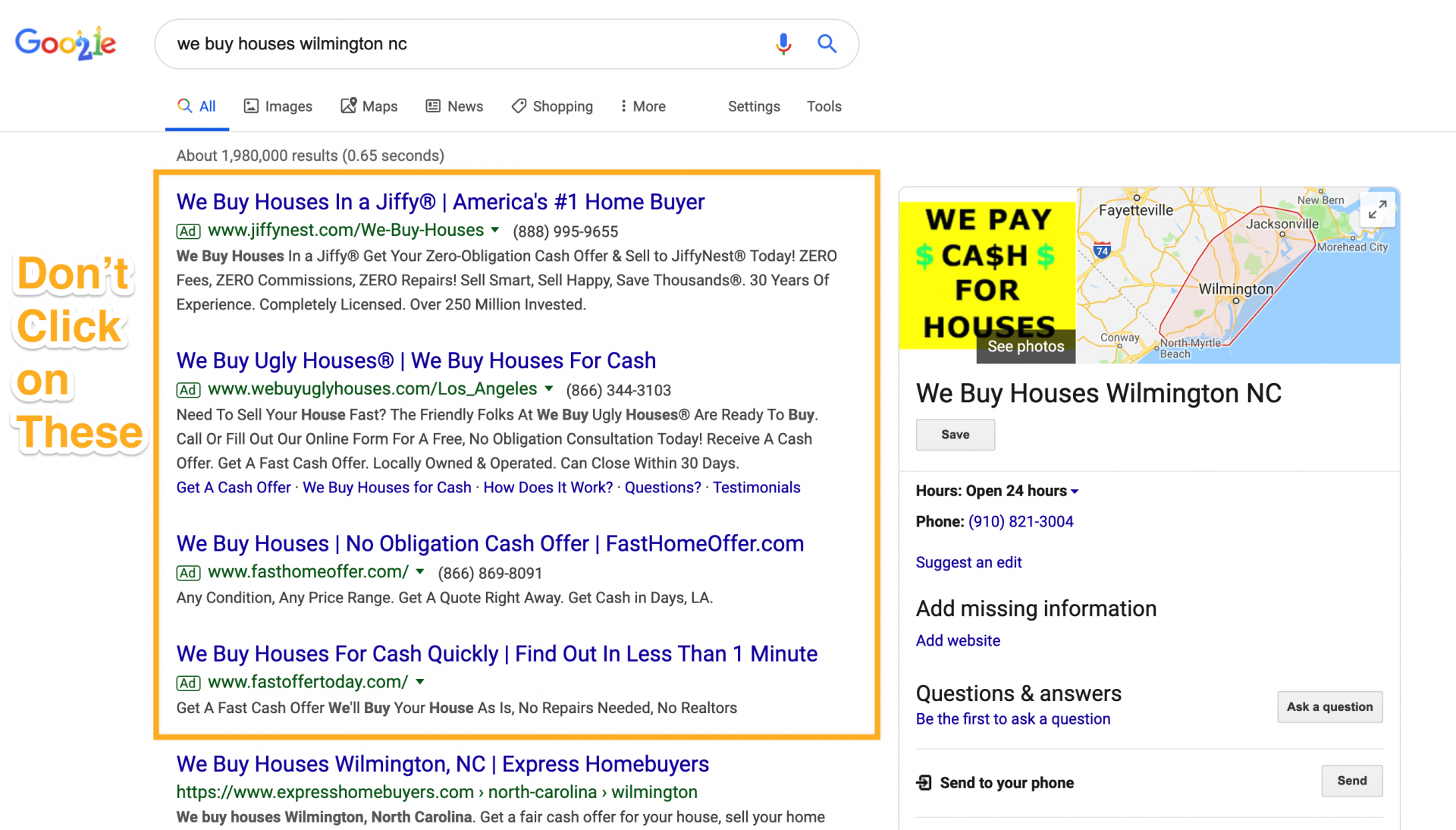Open the webuyuglyhouses.com URL dropdown arrow
Screen dimensions: 1456x830
(548, 388)
